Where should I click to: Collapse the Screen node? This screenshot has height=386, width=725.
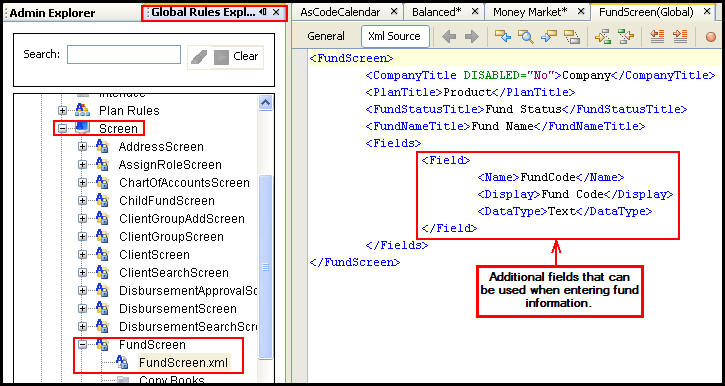[x=62, y=128]
